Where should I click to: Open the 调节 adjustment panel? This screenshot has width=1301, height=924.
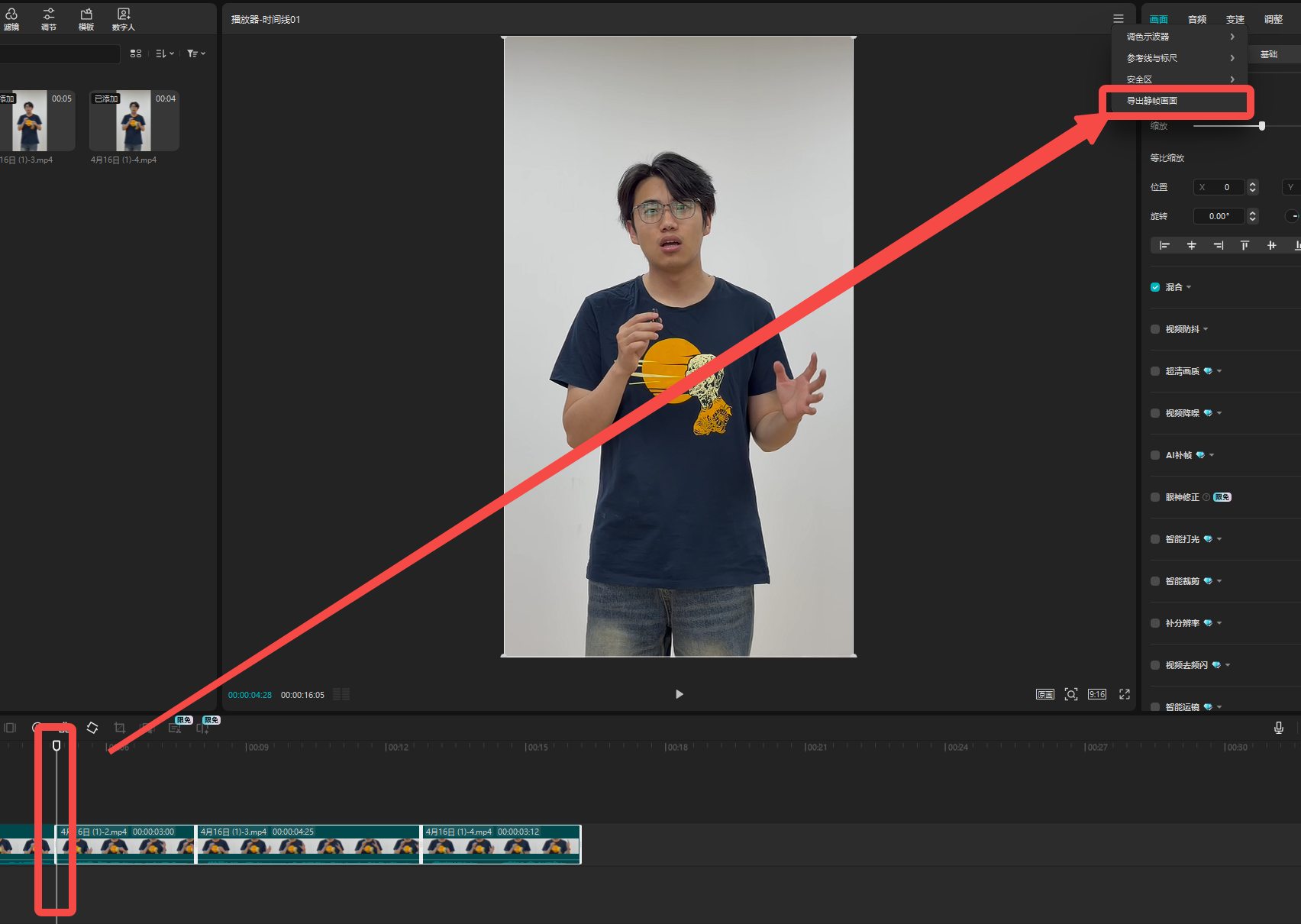(x=49, y=19)
